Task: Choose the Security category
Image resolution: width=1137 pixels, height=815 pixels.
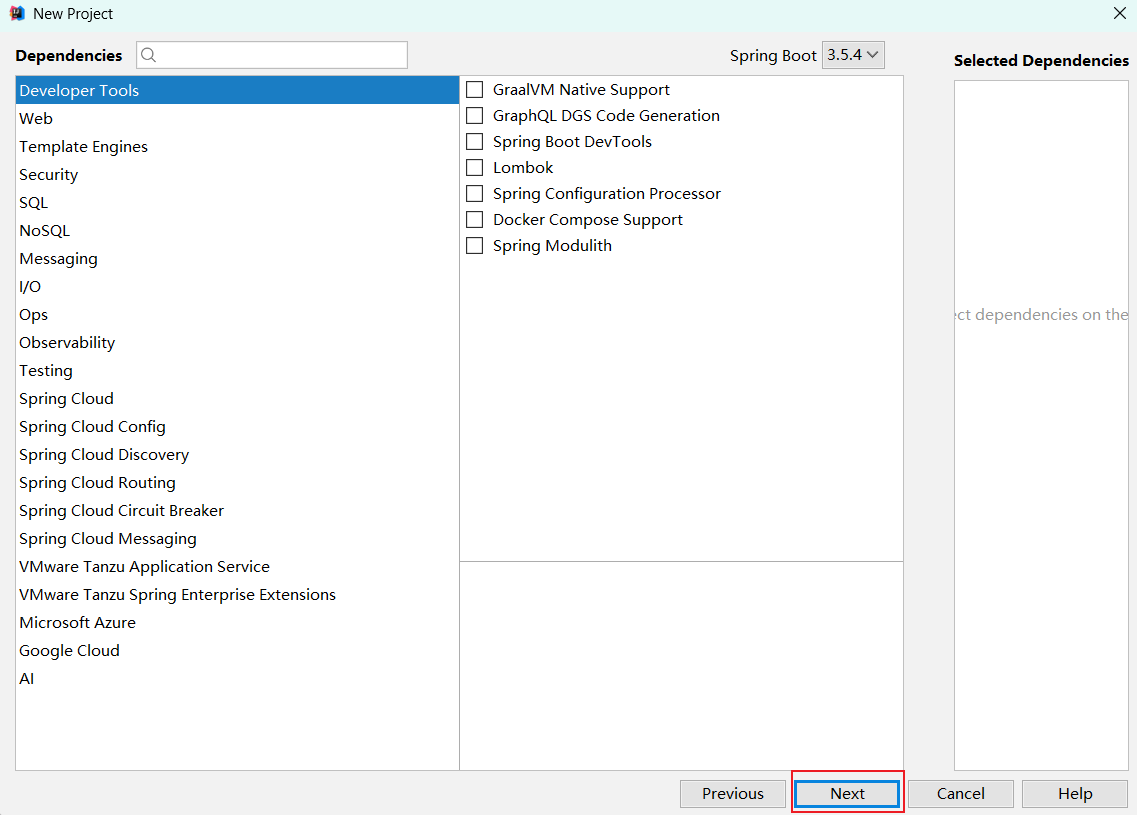Action: pyautogui.click(x=237, y=175)
